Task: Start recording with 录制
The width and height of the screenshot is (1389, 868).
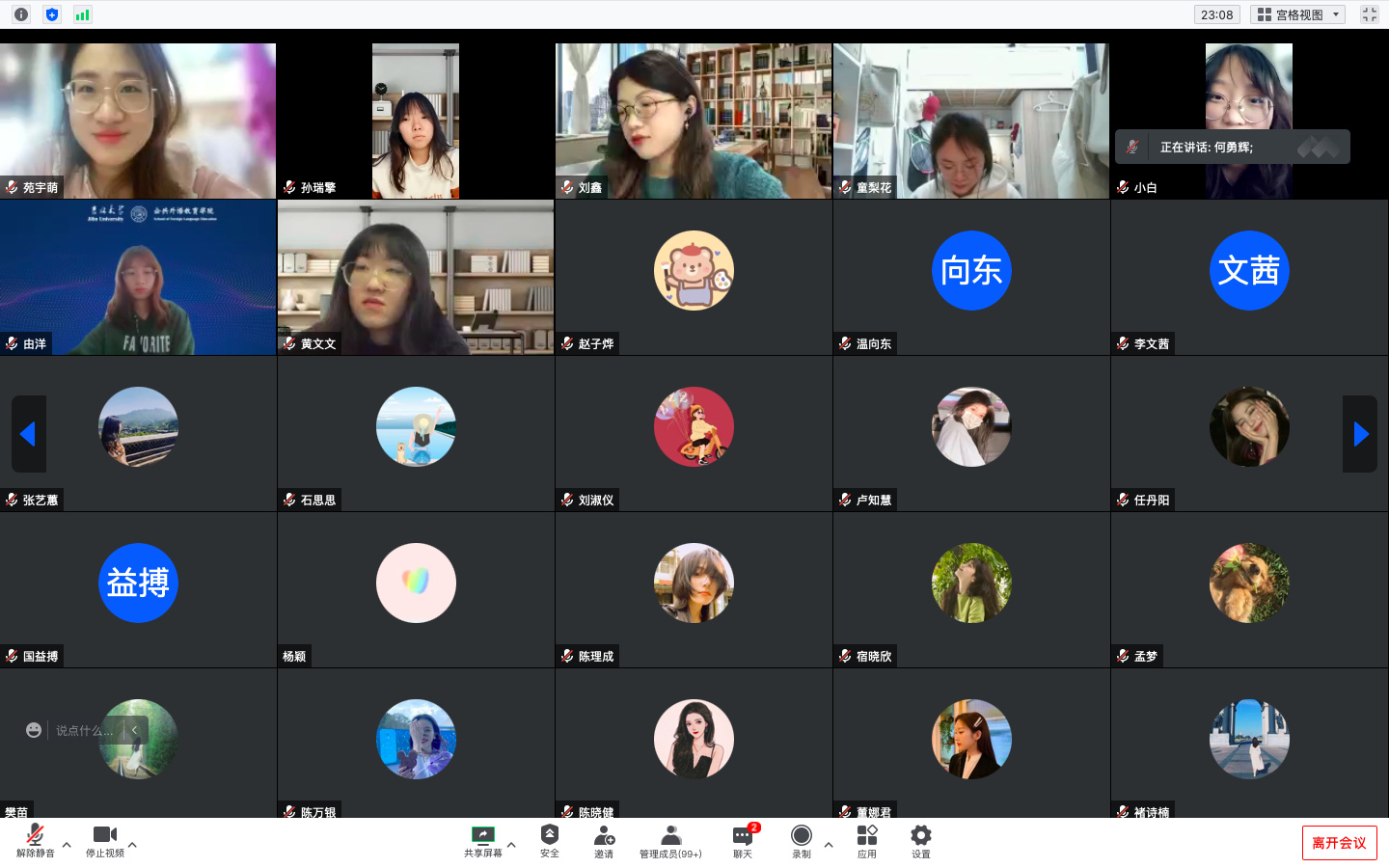Action: tap(802, 840)
